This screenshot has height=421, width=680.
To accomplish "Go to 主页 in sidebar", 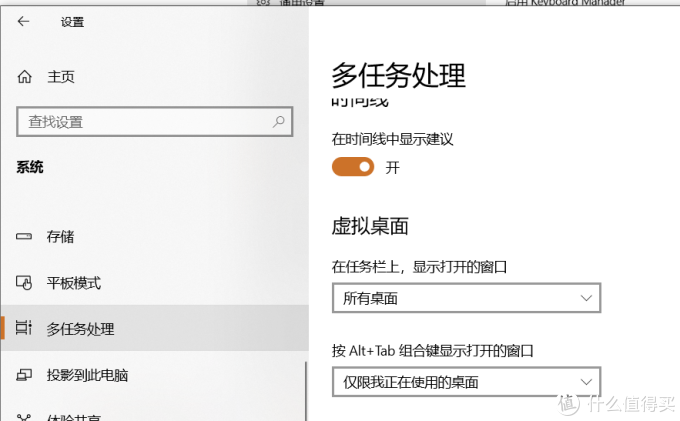I will [61, 77].
